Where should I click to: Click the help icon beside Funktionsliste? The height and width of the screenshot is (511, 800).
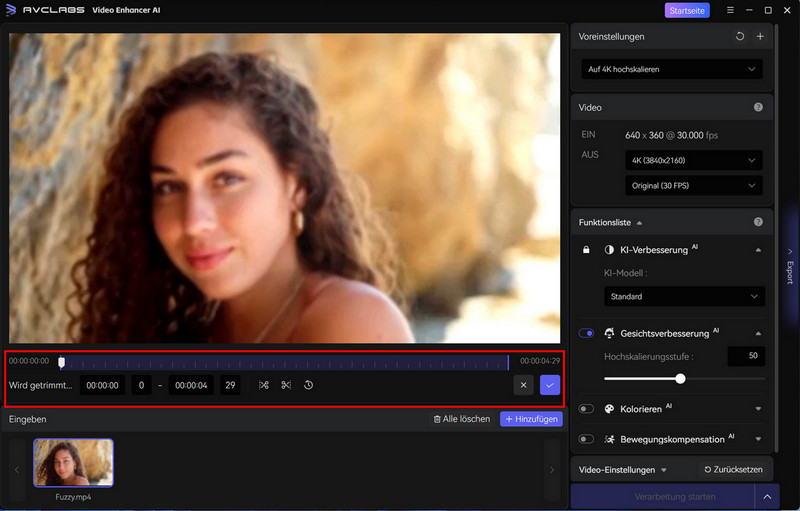(x=758, y=222)
